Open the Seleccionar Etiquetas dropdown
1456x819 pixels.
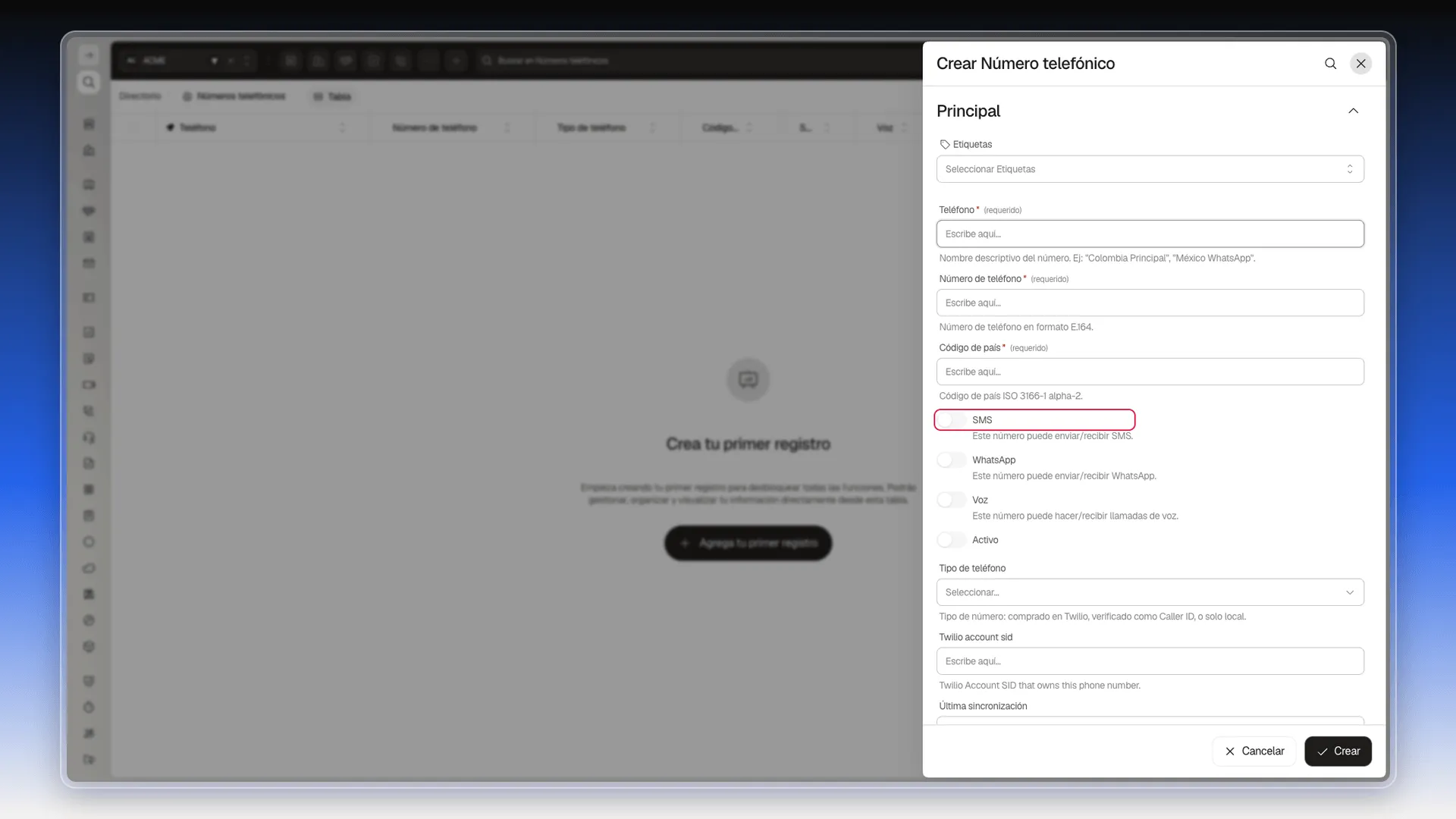[1150, 169]
